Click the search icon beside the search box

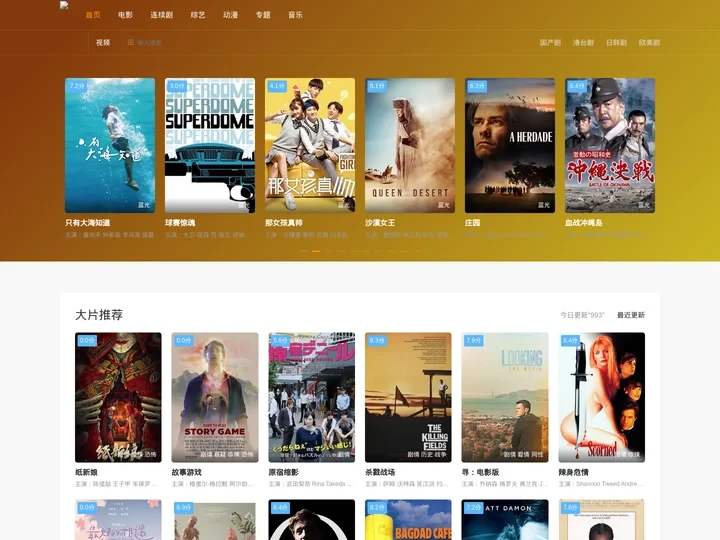tap(131, 42)
